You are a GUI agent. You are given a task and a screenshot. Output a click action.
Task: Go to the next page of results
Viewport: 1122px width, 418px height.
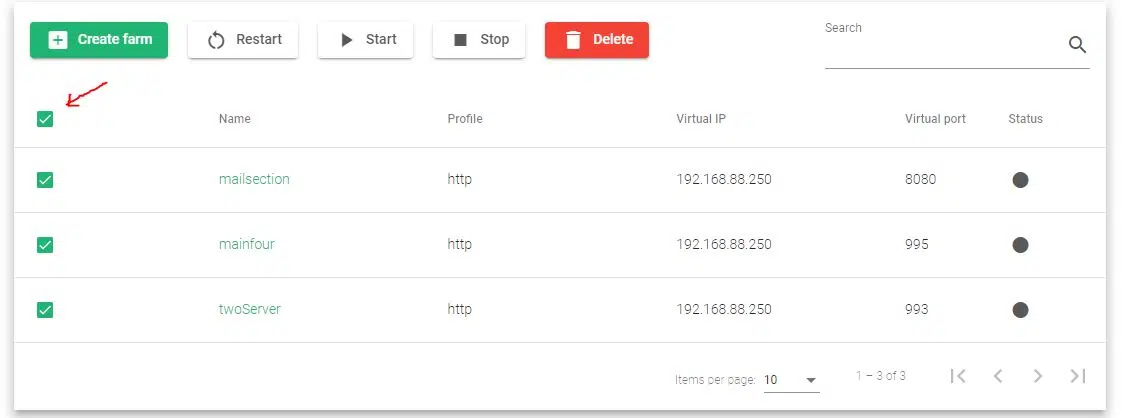(x=1038, y=376)
